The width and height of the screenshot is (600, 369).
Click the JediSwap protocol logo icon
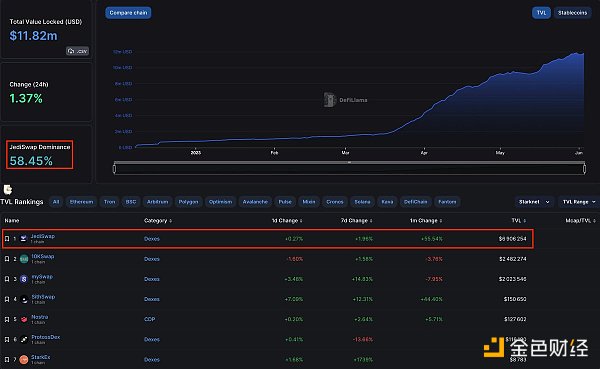(x=23, y=238)
